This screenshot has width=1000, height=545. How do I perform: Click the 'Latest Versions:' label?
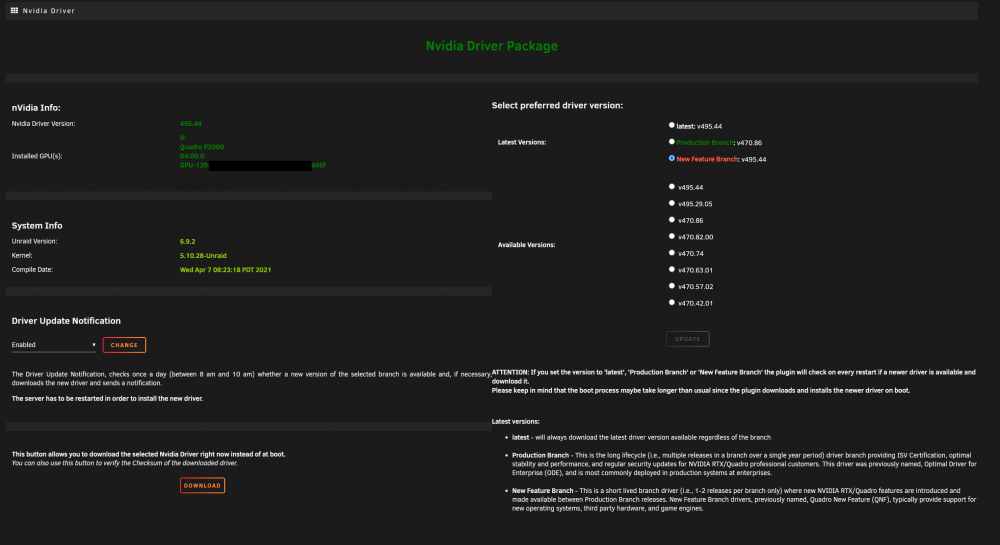coord(522,142)
